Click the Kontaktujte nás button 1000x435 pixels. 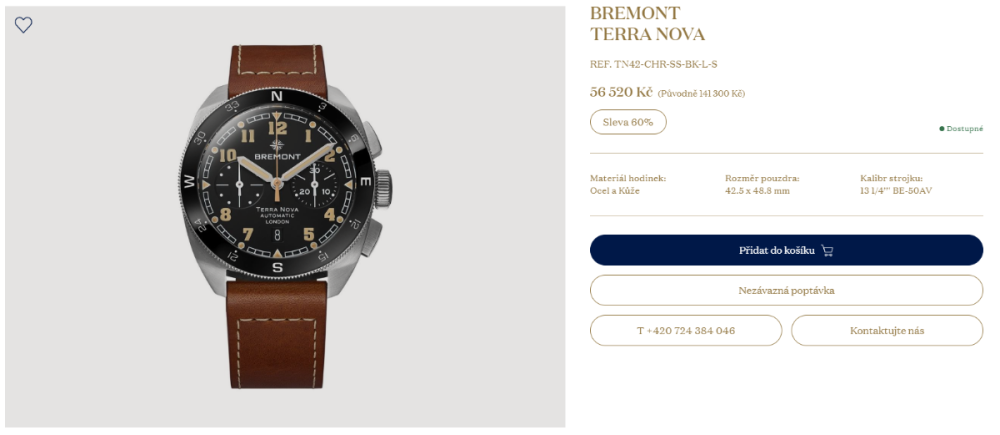(887, 330)
